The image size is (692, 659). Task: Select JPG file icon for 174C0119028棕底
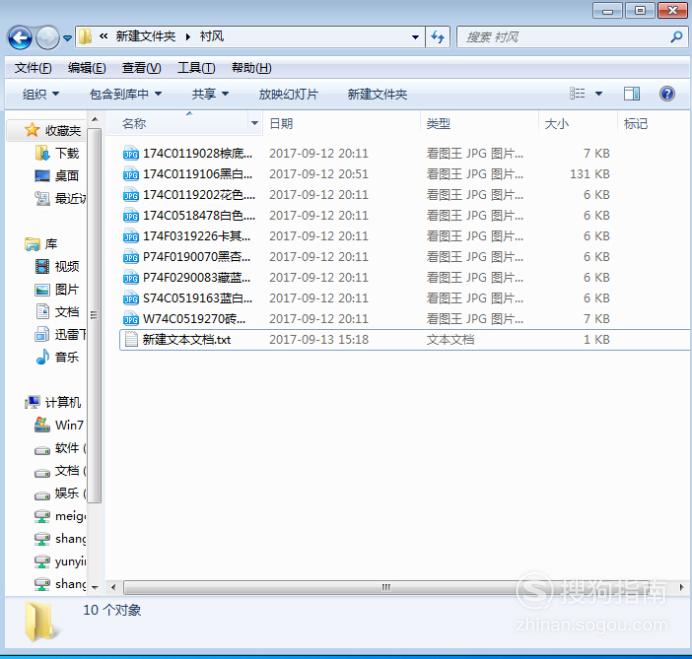131,153
